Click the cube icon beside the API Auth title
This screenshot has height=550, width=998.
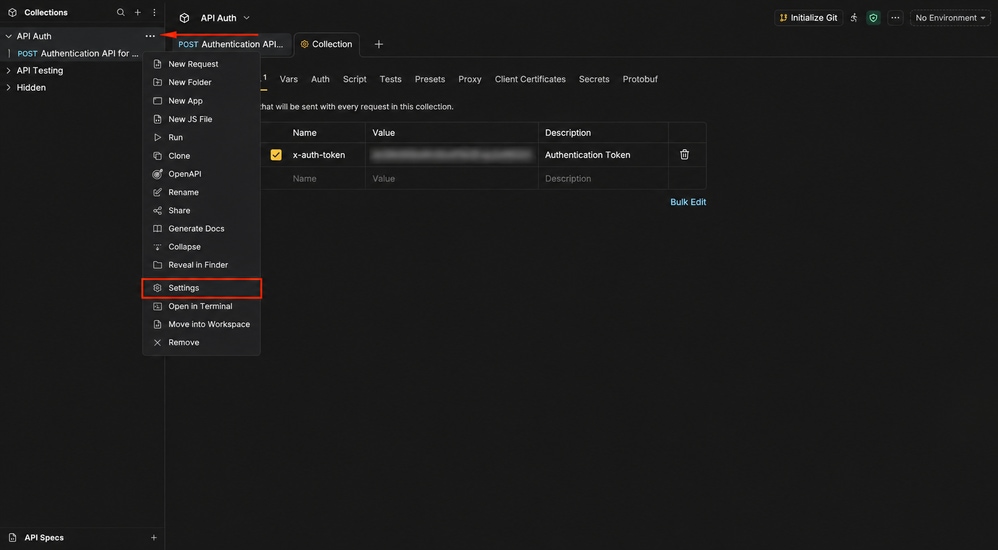184,18
